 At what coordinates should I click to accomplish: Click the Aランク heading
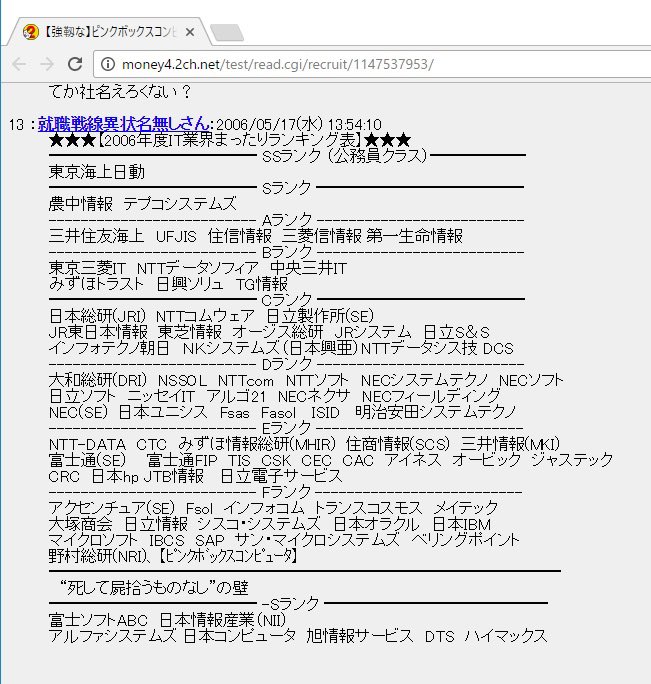(x=287, y=220)
